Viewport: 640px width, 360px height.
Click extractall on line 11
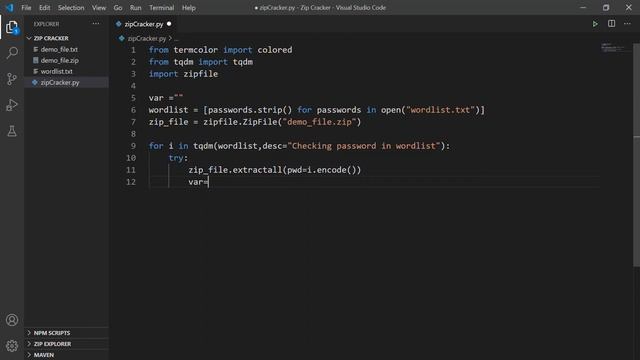click(257, 170)
